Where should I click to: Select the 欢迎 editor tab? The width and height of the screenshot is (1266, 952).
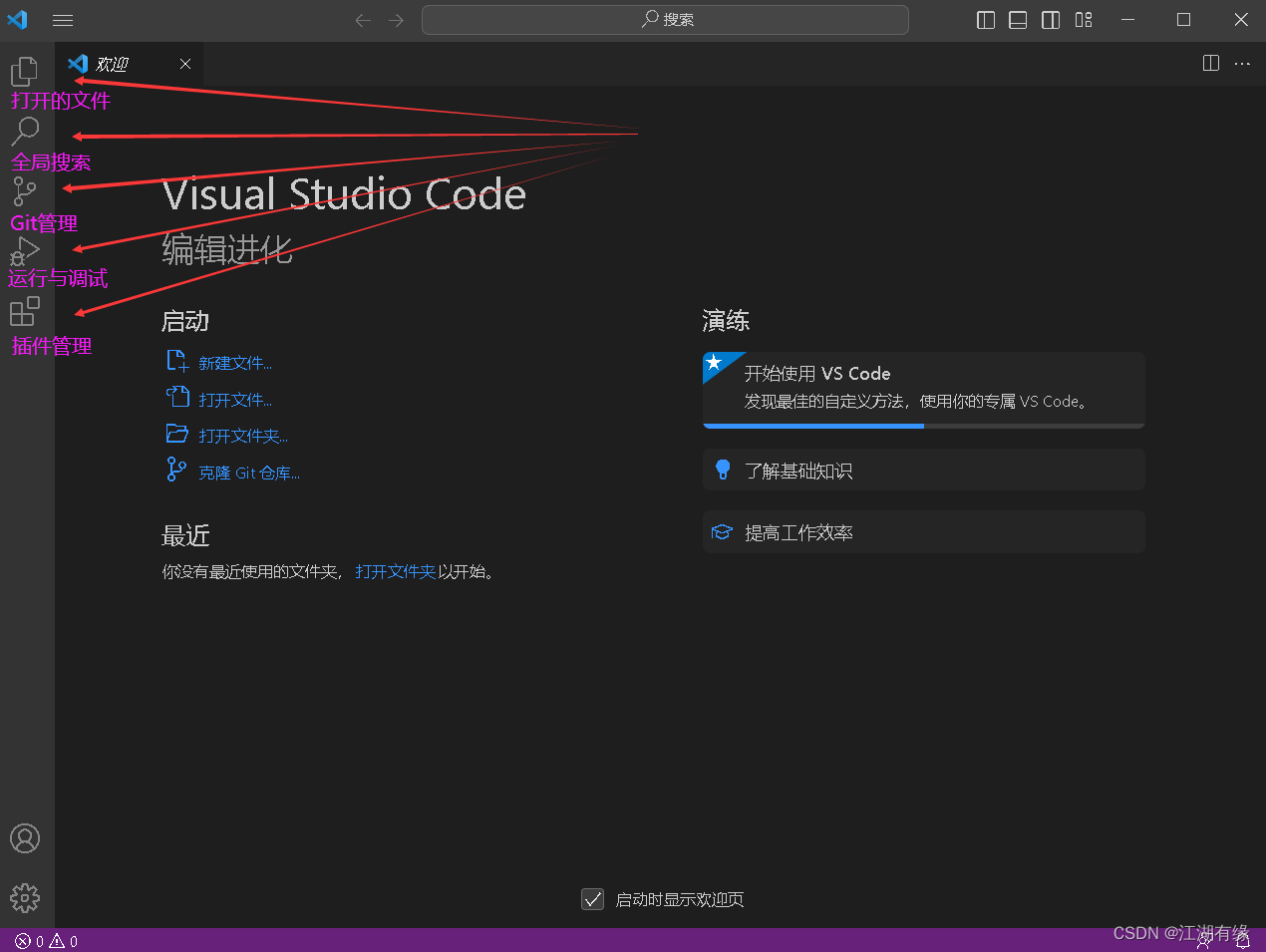tap(113, 64)
